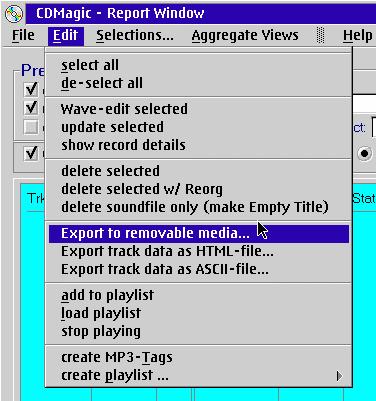Click 'show record details' entry
The width and height of the screenshot is (376, 401).
tap(198, 145)
